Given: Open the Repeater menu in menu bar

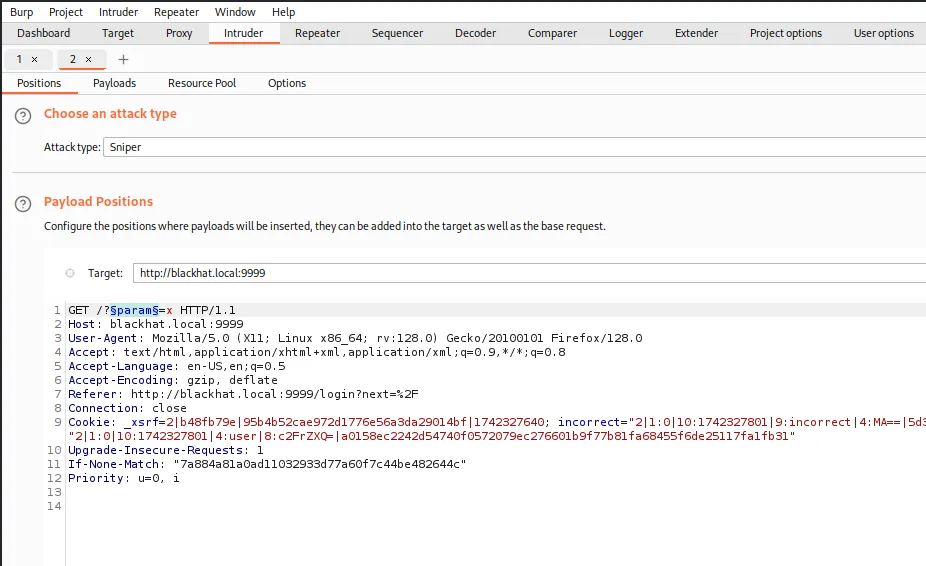Looking at the screenshot, I should [x=176, y=12].
